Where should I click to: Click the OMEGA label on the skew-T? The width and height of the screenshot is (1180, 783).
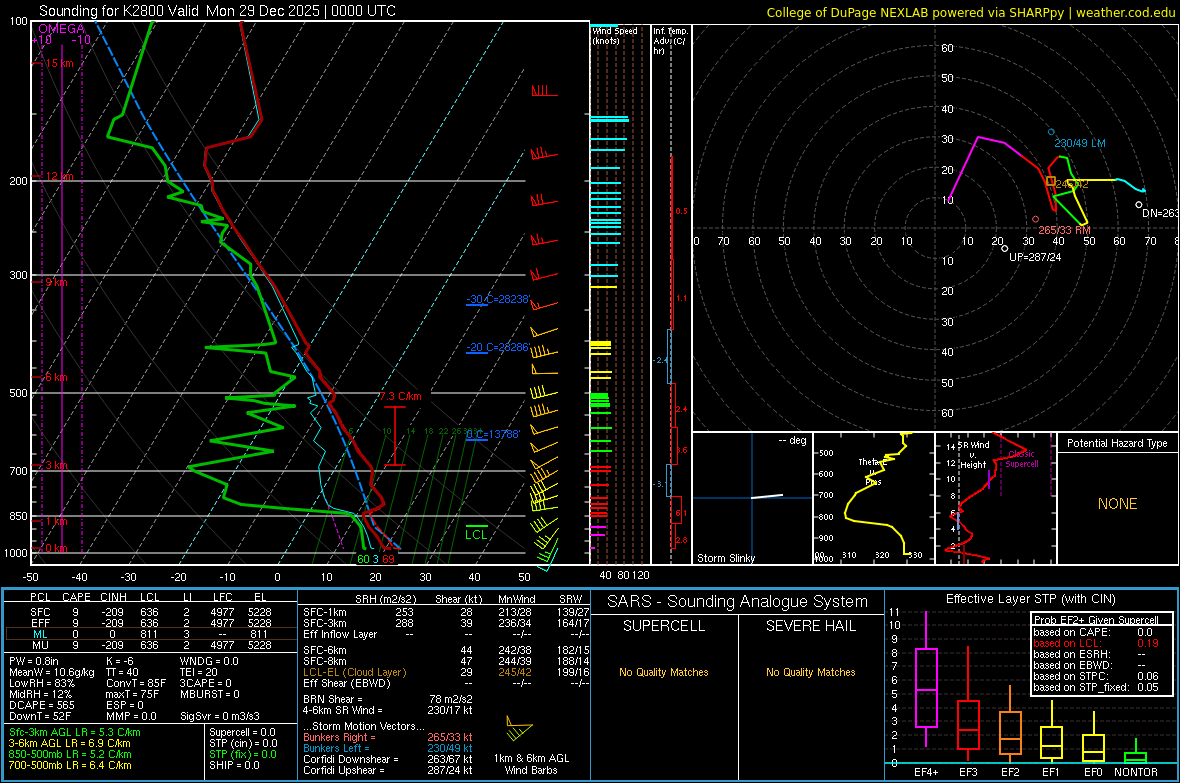click(x=62, y=29)
